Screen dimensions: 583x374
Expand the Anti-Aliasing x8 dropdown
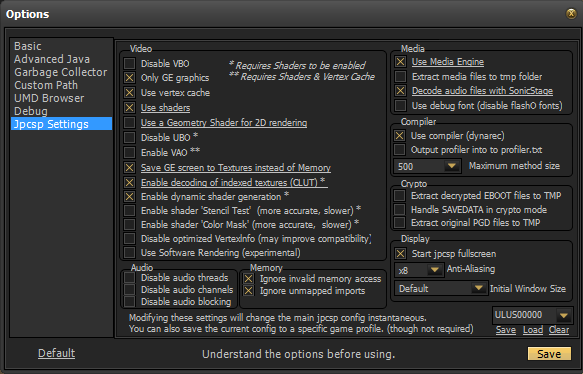[x=419, y=270]
